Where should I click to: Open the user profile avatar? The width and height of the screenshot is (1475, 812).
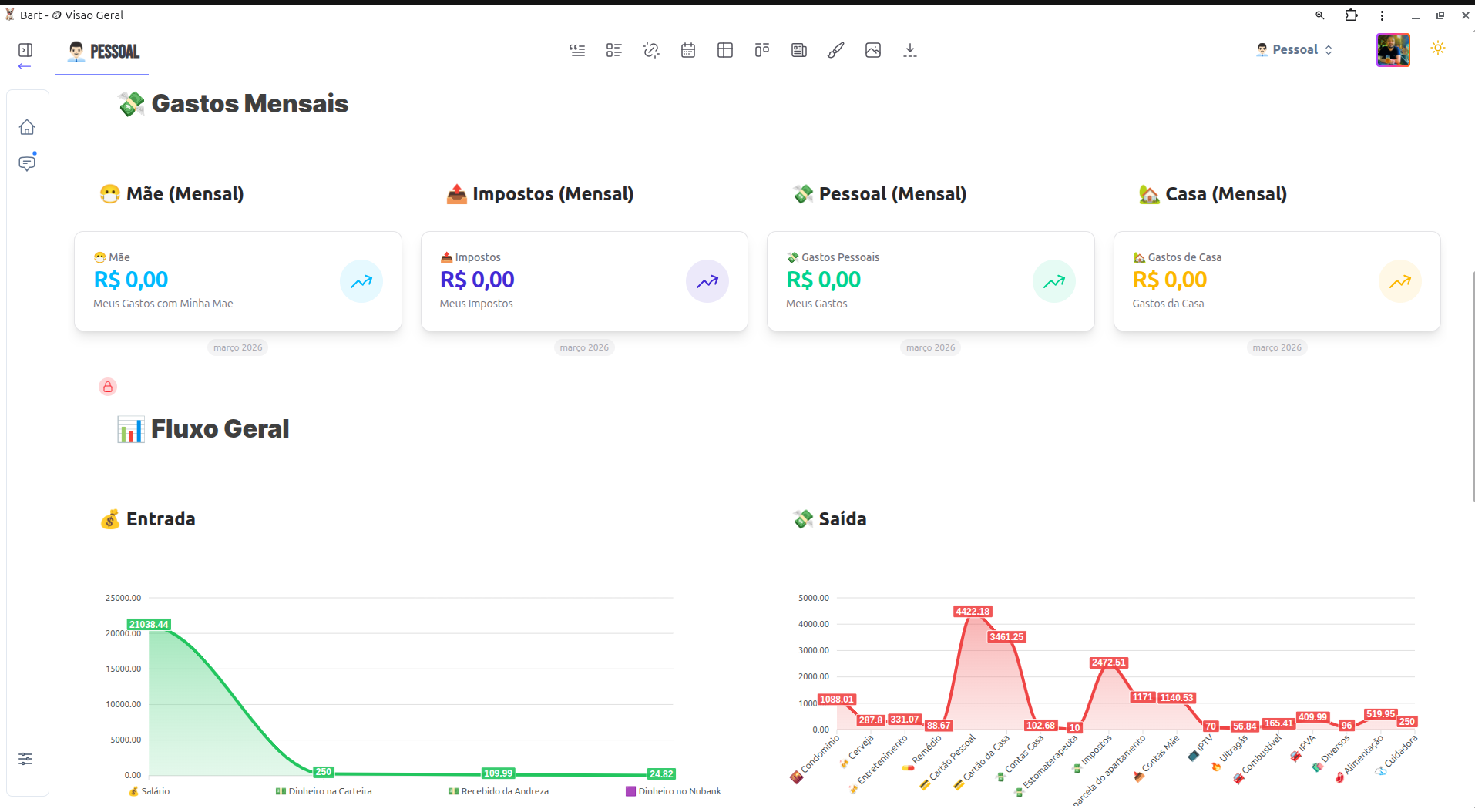pos(1393,50)
